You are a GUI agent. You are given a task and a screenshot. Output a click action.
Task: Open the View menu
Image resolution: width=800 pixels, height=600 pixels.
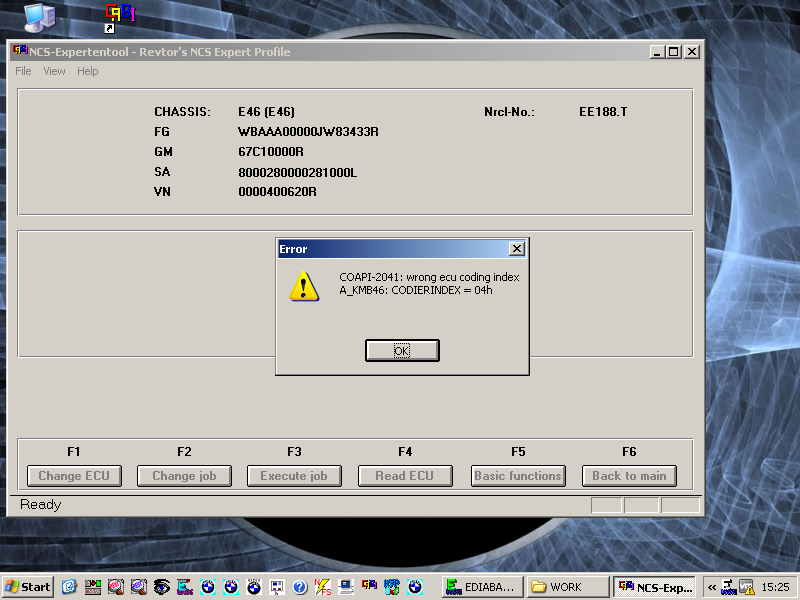(x=54, y=71)
